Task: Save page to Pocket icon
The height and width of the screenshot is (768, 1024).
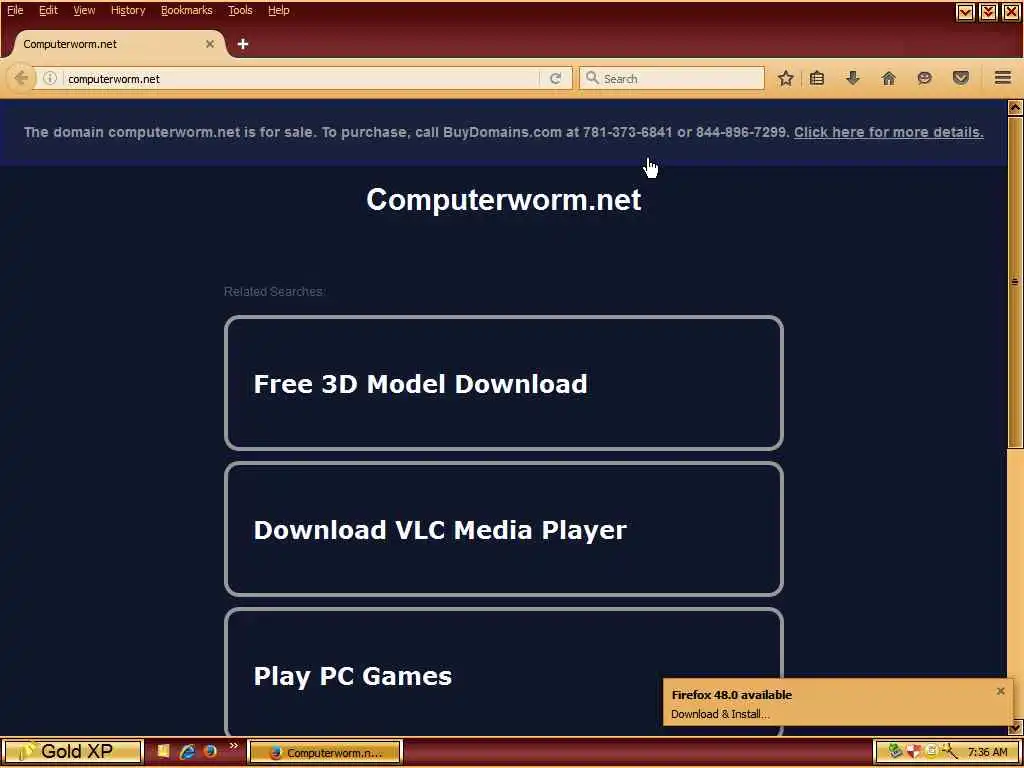Action: (x=961, y=78)
